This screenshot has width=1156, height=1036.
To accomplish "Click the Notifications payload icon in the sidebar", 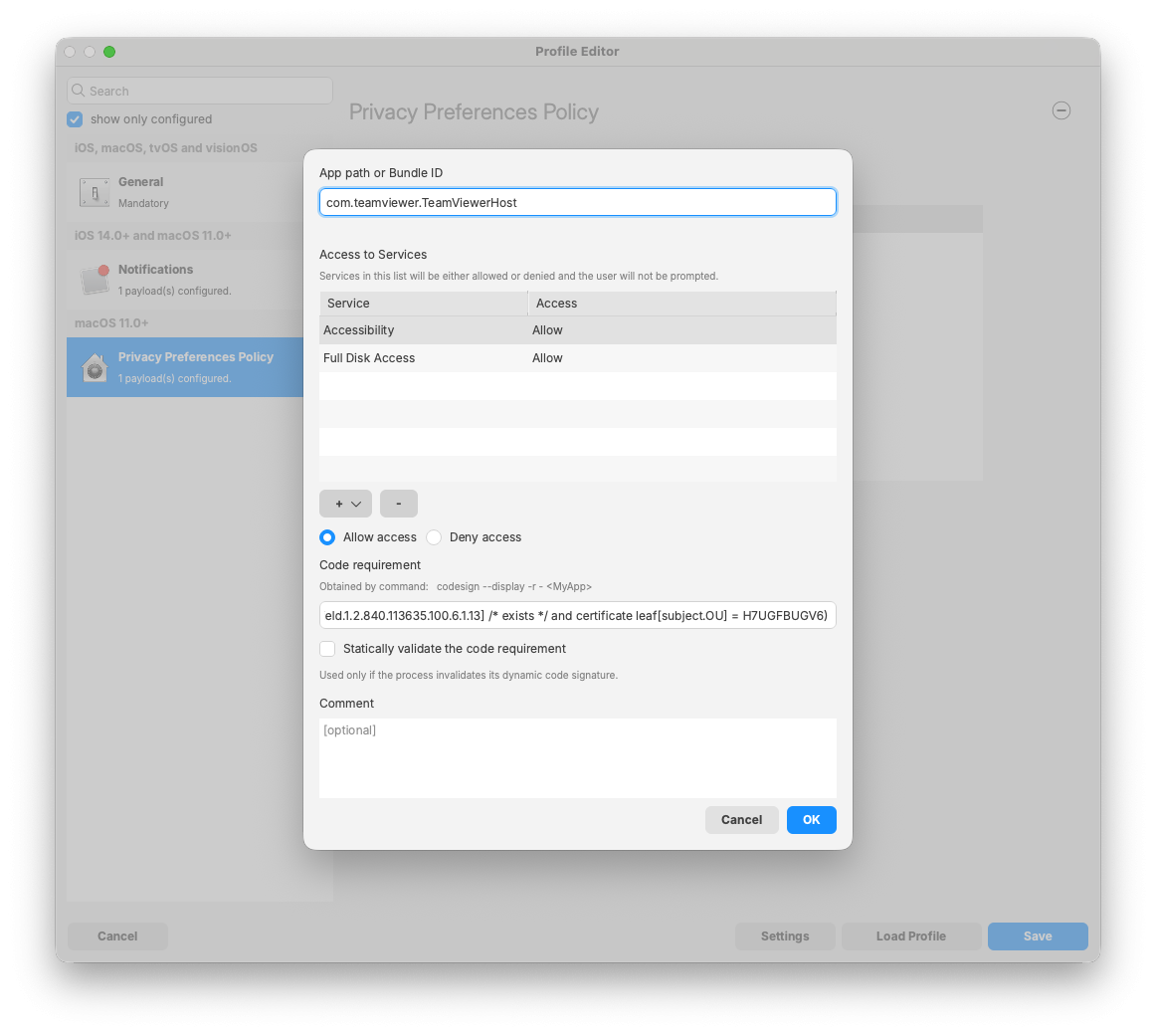I will (95, 280).
